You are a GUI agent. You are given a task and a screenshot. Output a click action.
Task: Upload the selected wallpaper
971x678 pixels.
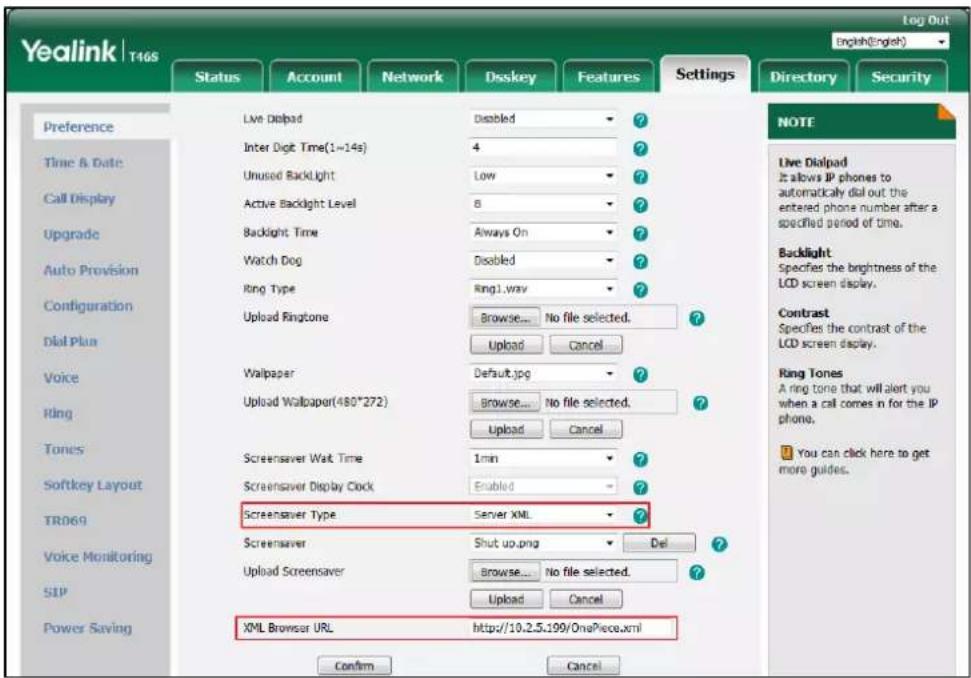pos(506,430)
